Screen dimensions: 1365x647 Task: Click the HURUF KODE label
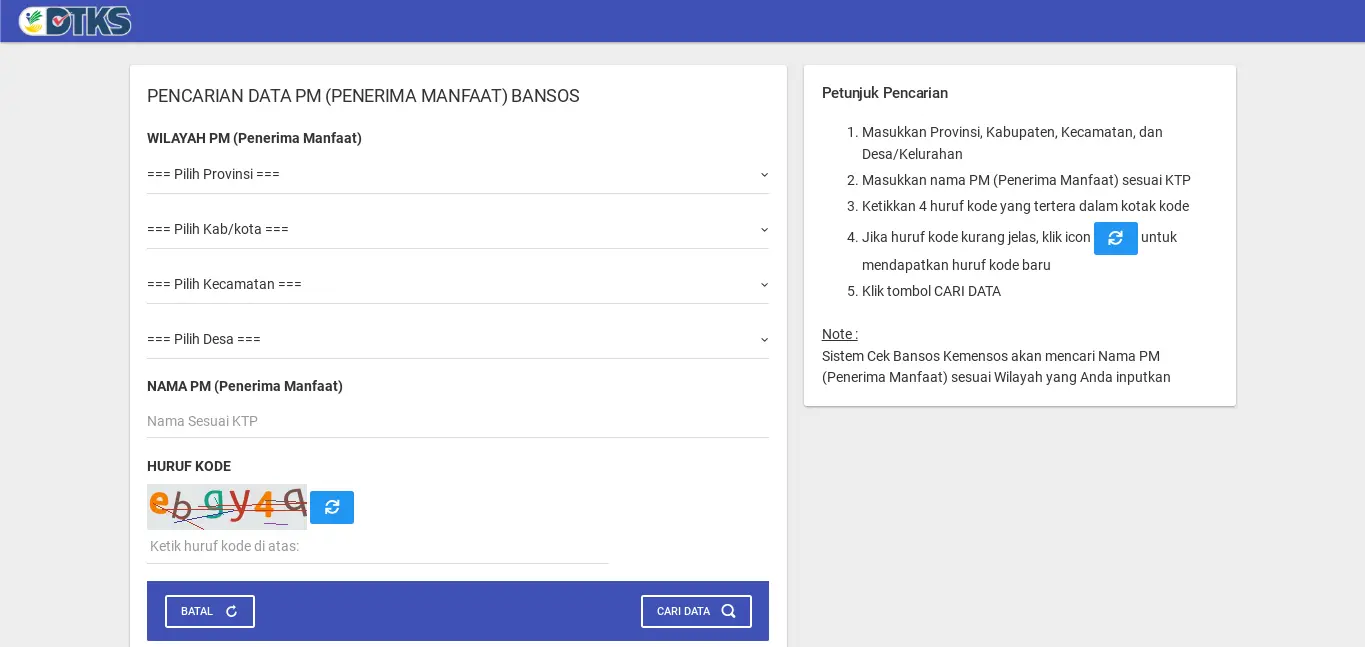click(189, 466)
